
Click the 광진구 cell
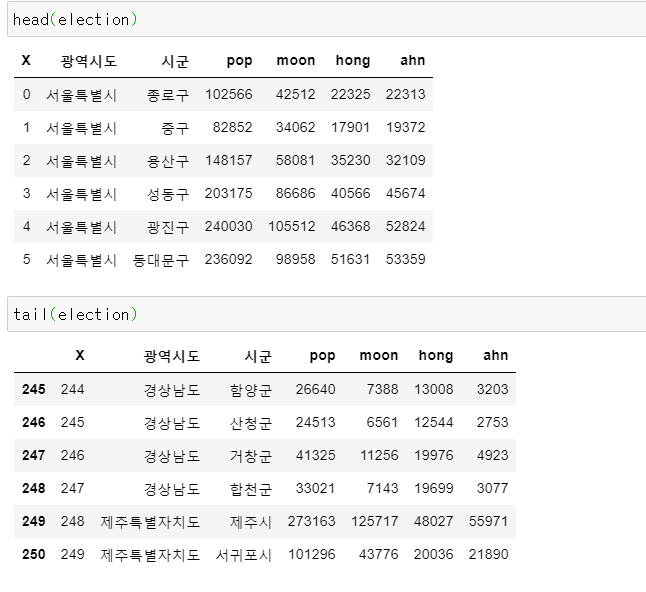(168, 227)
